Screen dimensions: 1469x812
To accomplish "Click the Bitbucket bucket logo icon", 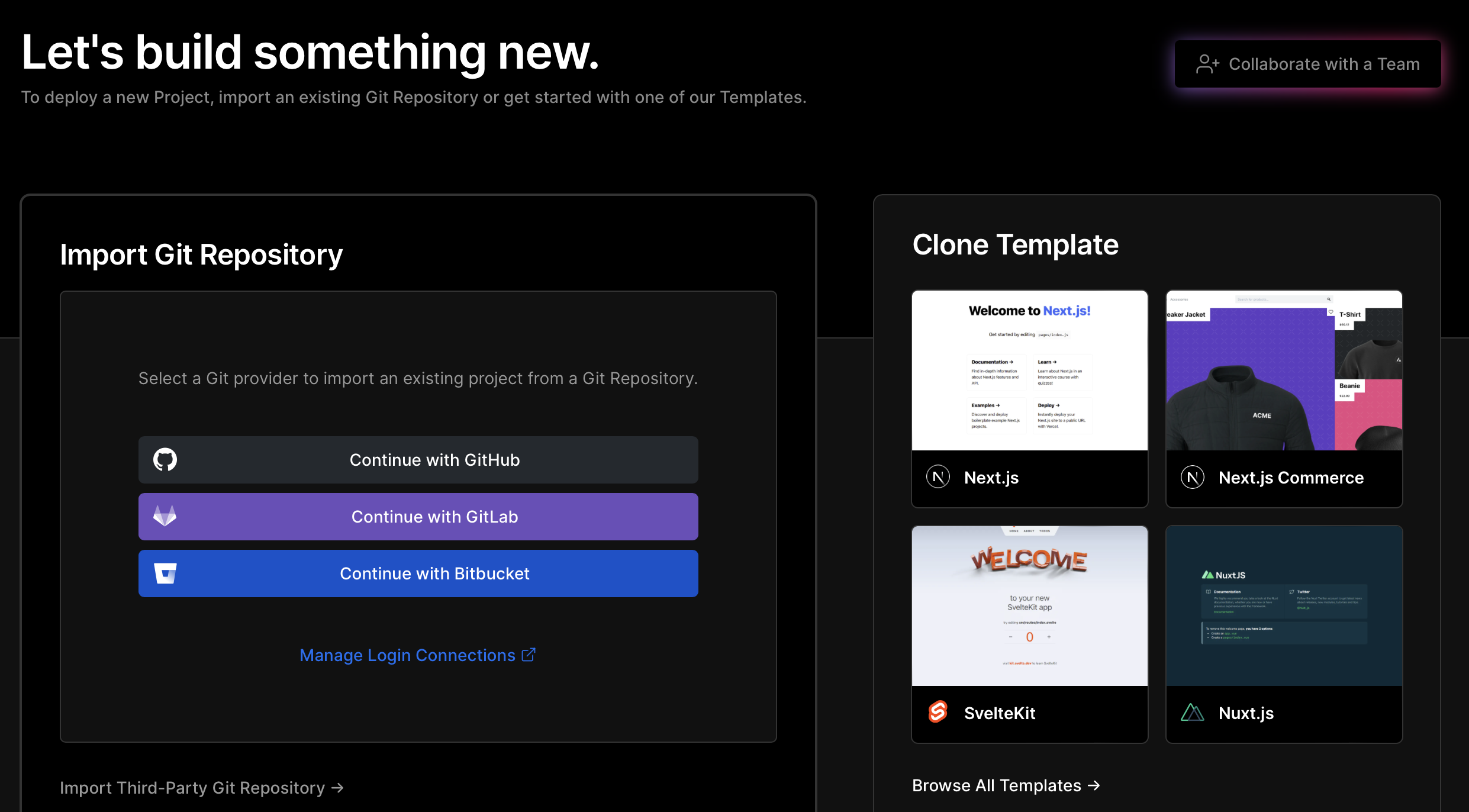I will pos(165,573).
